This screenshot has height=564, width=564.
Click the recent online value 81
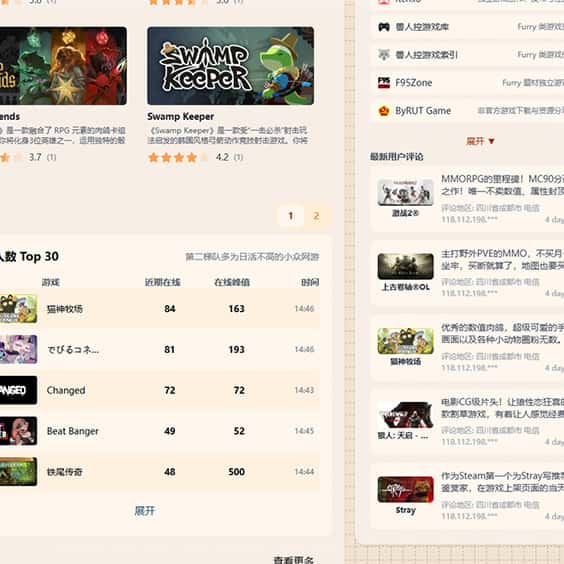pyautogui.click(x=170, y=349)
